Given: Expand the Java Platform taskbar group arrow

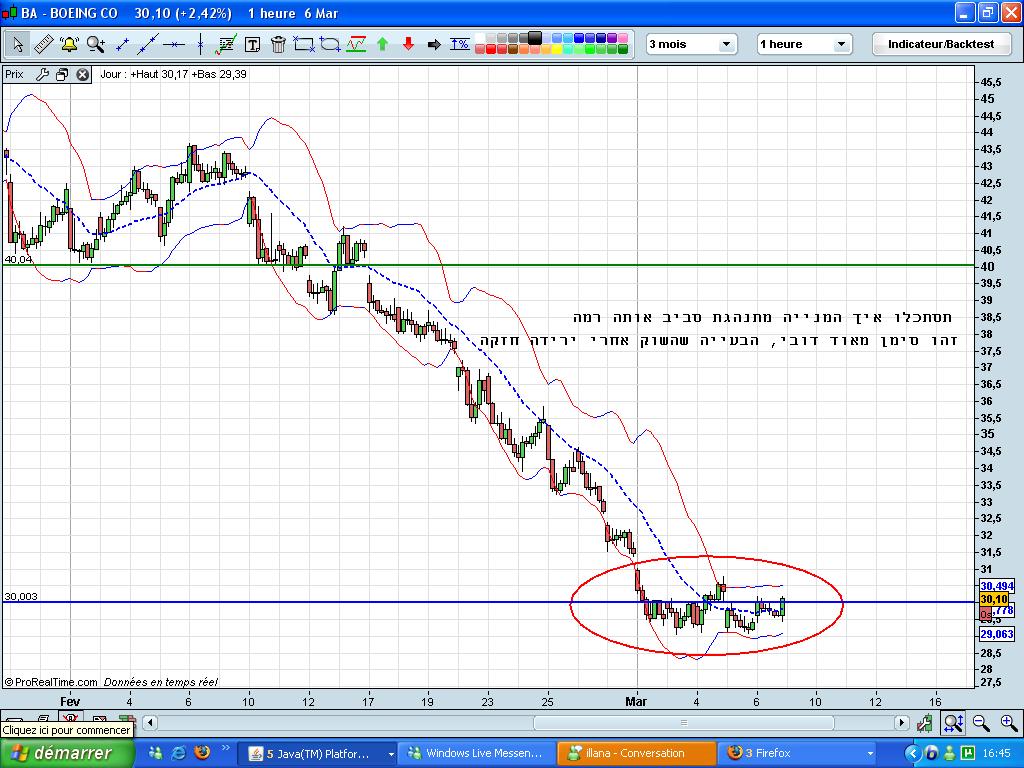Looking at the screenshot, I should click(x=391, y=754).
